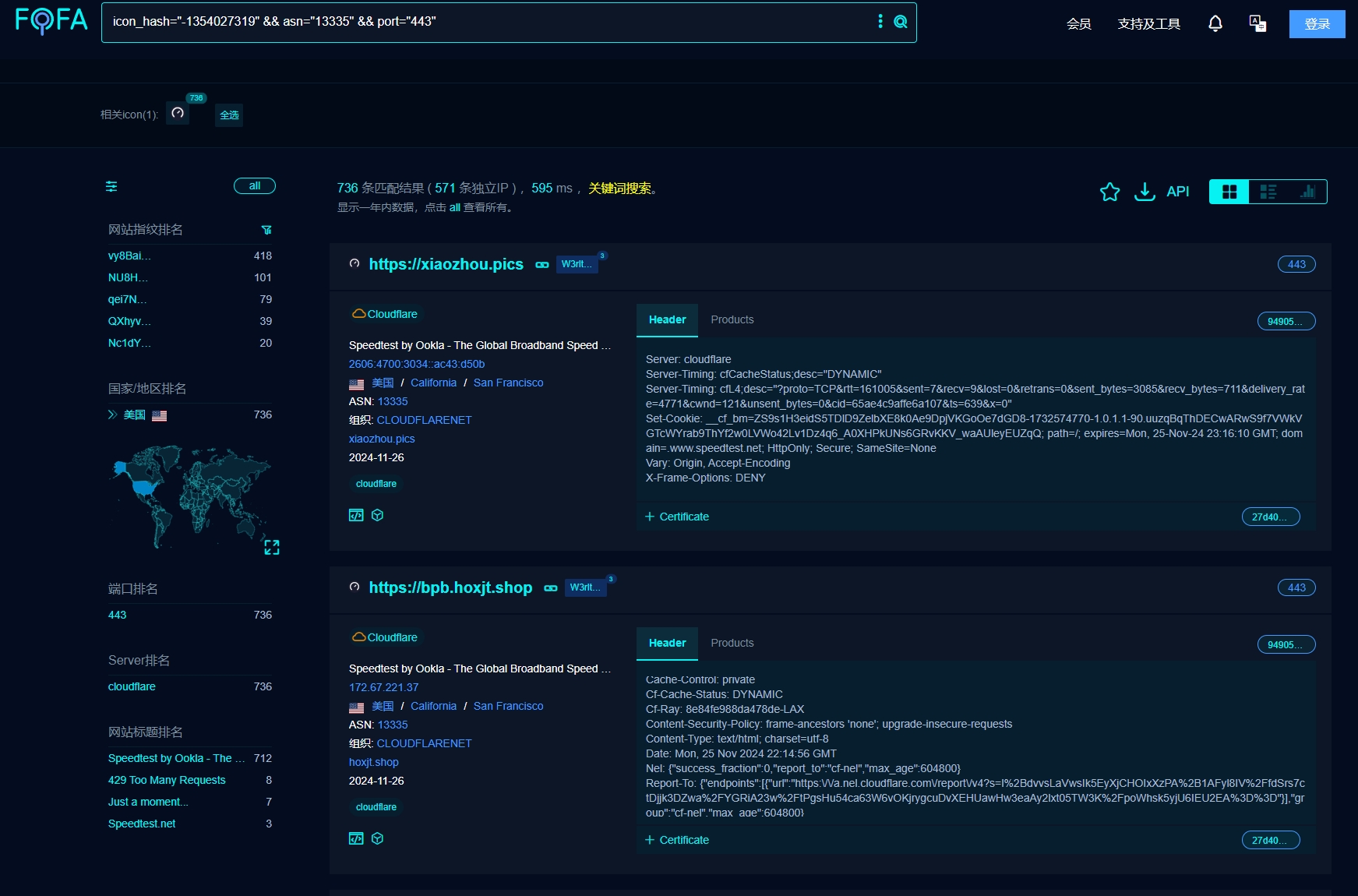Click the fingerprint ranking filter funnel icon
Screen dimensions: 1358x896
pyautogui.click(x=266, y=230)
